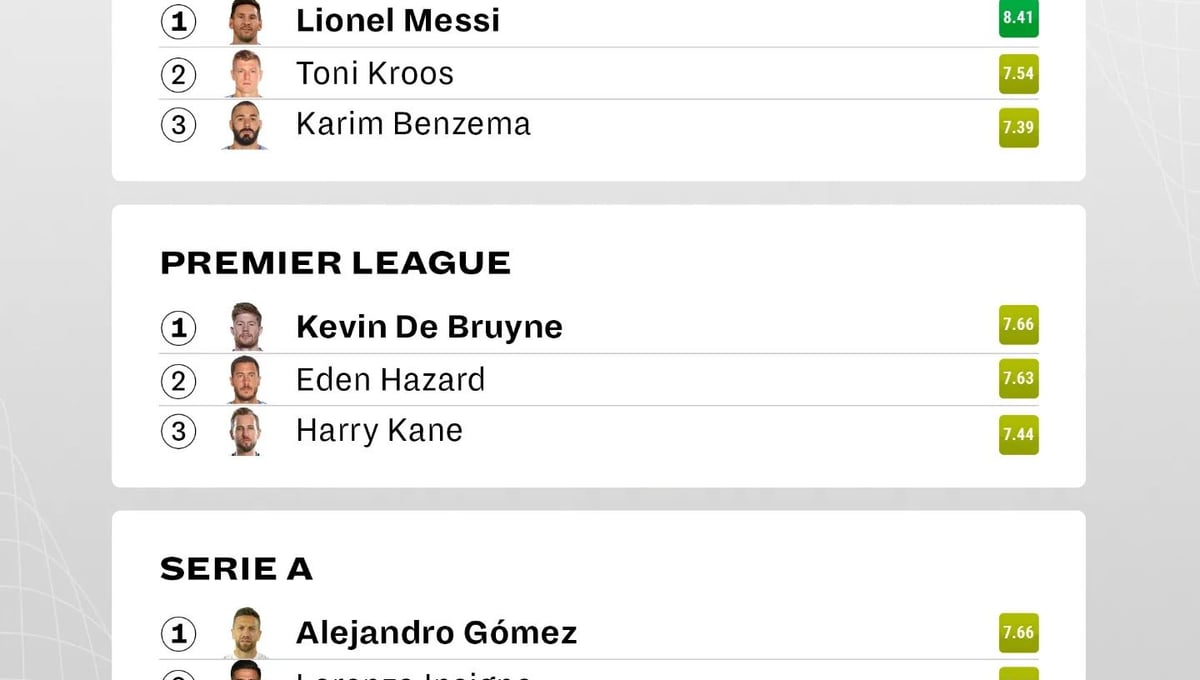Open the Kevin De Bruyne name link
This screenshot has width=1200, height=680.
(429, 327)
